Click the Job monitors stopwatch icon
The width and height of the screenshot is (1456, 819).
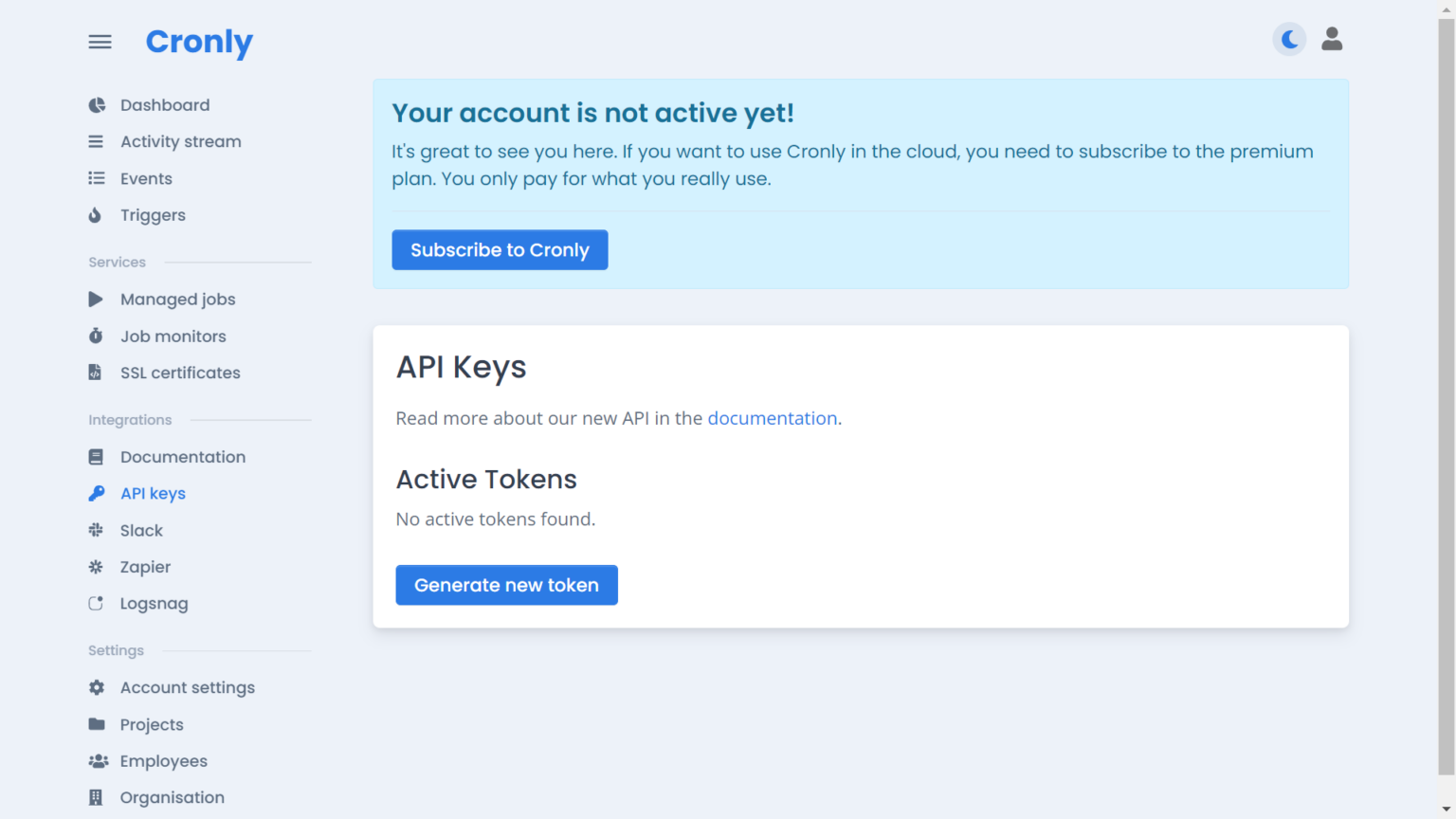click(96, 337)
